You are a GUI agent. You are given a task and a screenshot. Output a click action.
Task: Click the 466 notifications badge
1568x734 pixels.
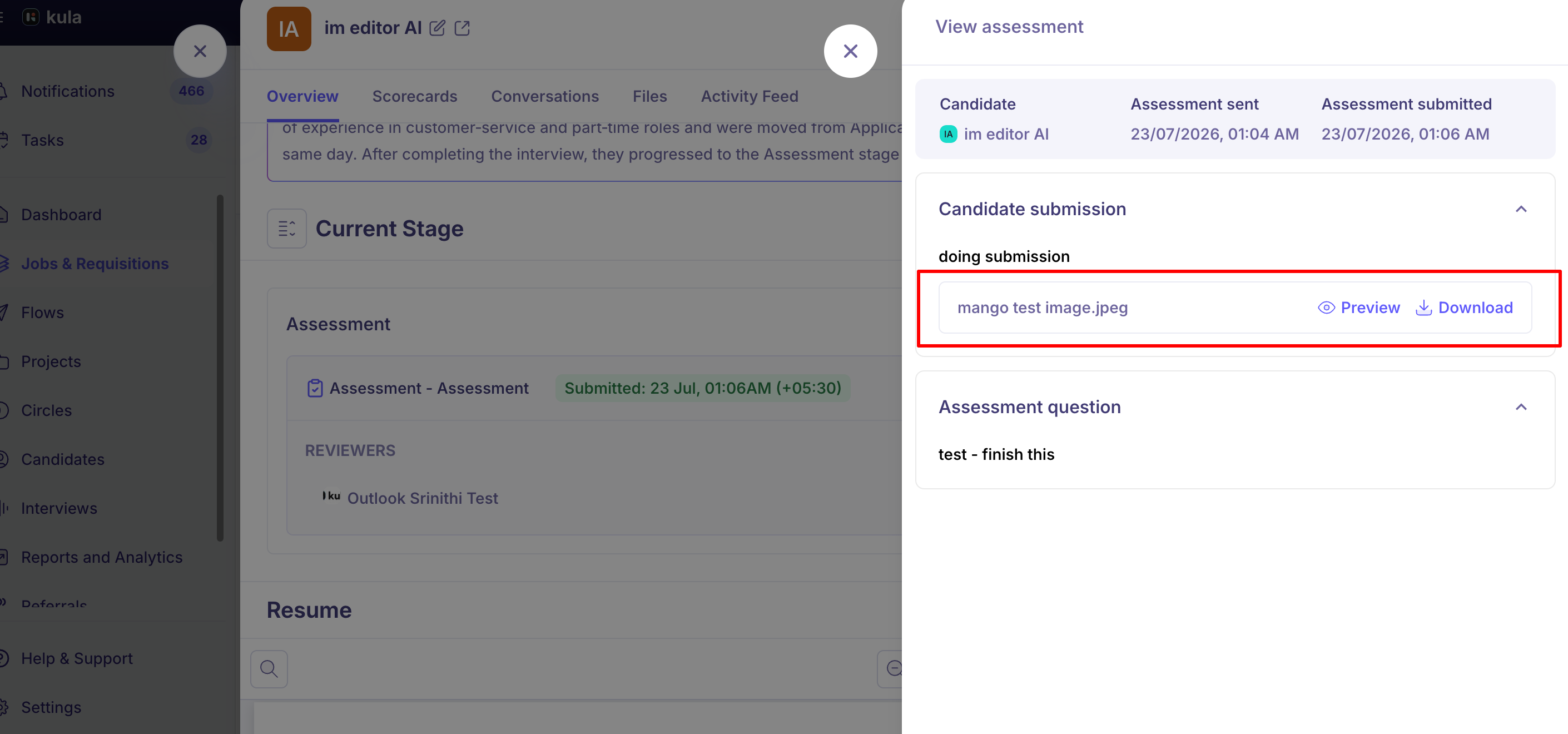click(x=191, y=91)
